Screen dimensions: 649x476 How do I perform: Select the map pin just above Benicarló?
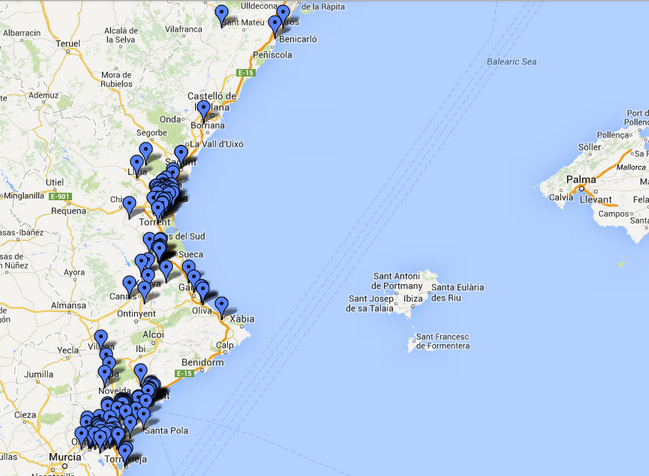(x=275, y=26)
